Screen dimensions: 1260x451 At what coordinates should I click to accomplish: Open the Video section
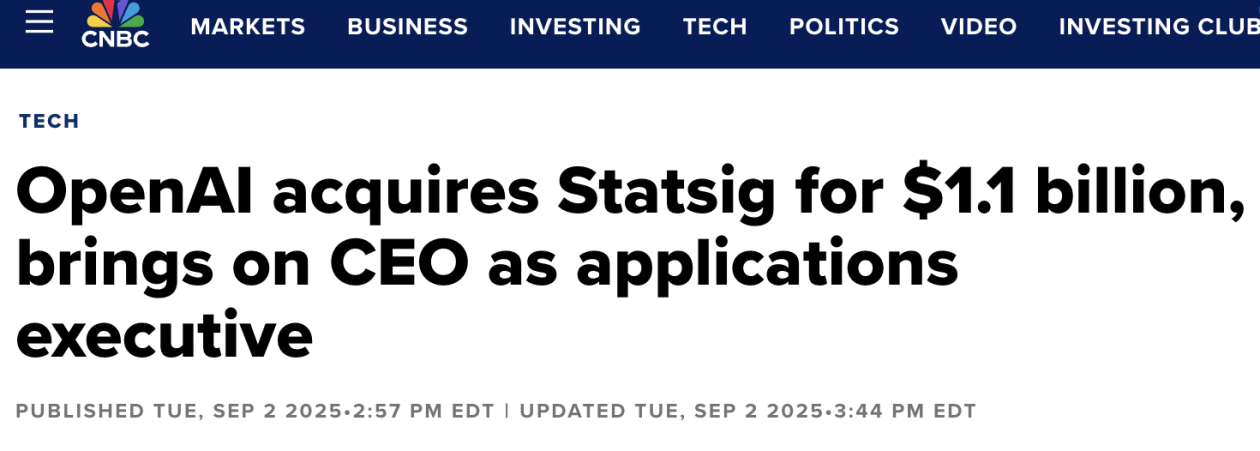tap(979, 27)
